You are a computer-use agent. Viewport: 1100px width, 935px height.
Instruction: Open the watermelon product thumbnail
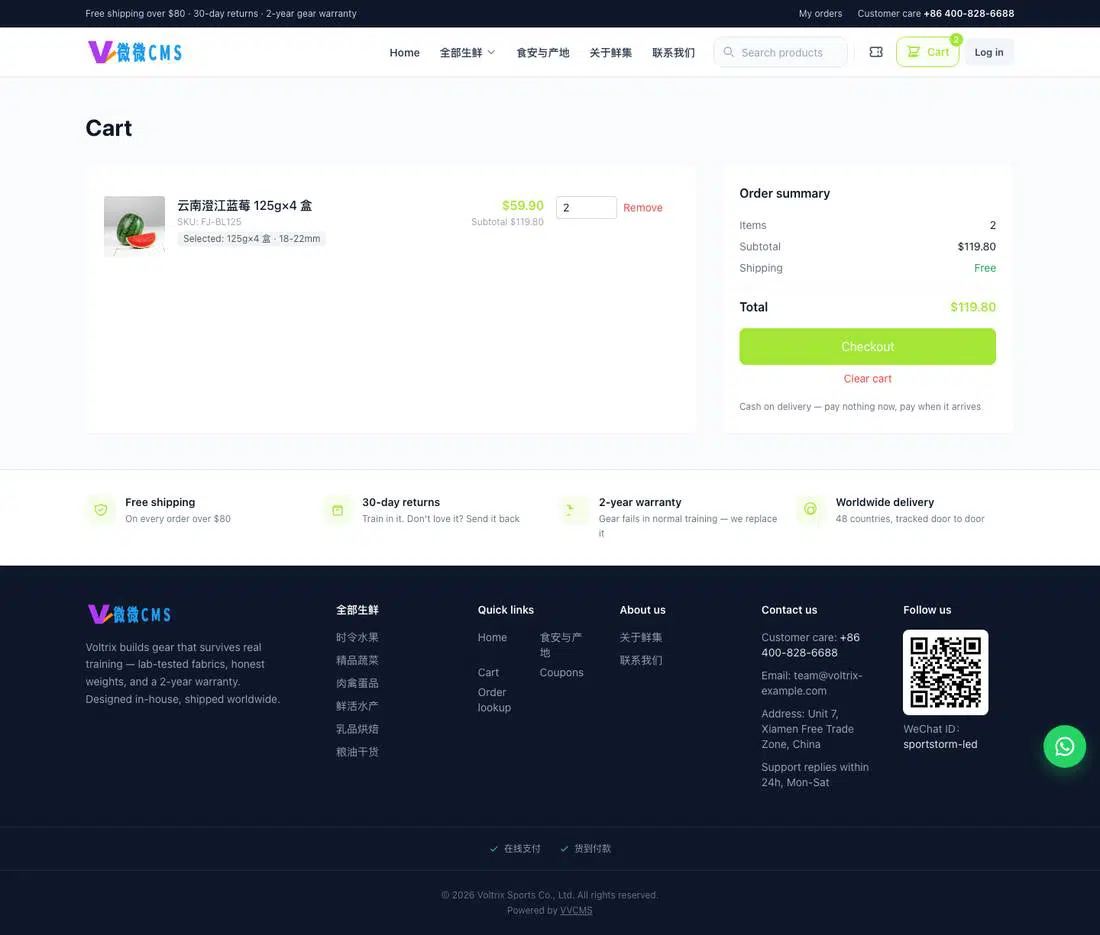pyautogui.click(x=134, y=227)
